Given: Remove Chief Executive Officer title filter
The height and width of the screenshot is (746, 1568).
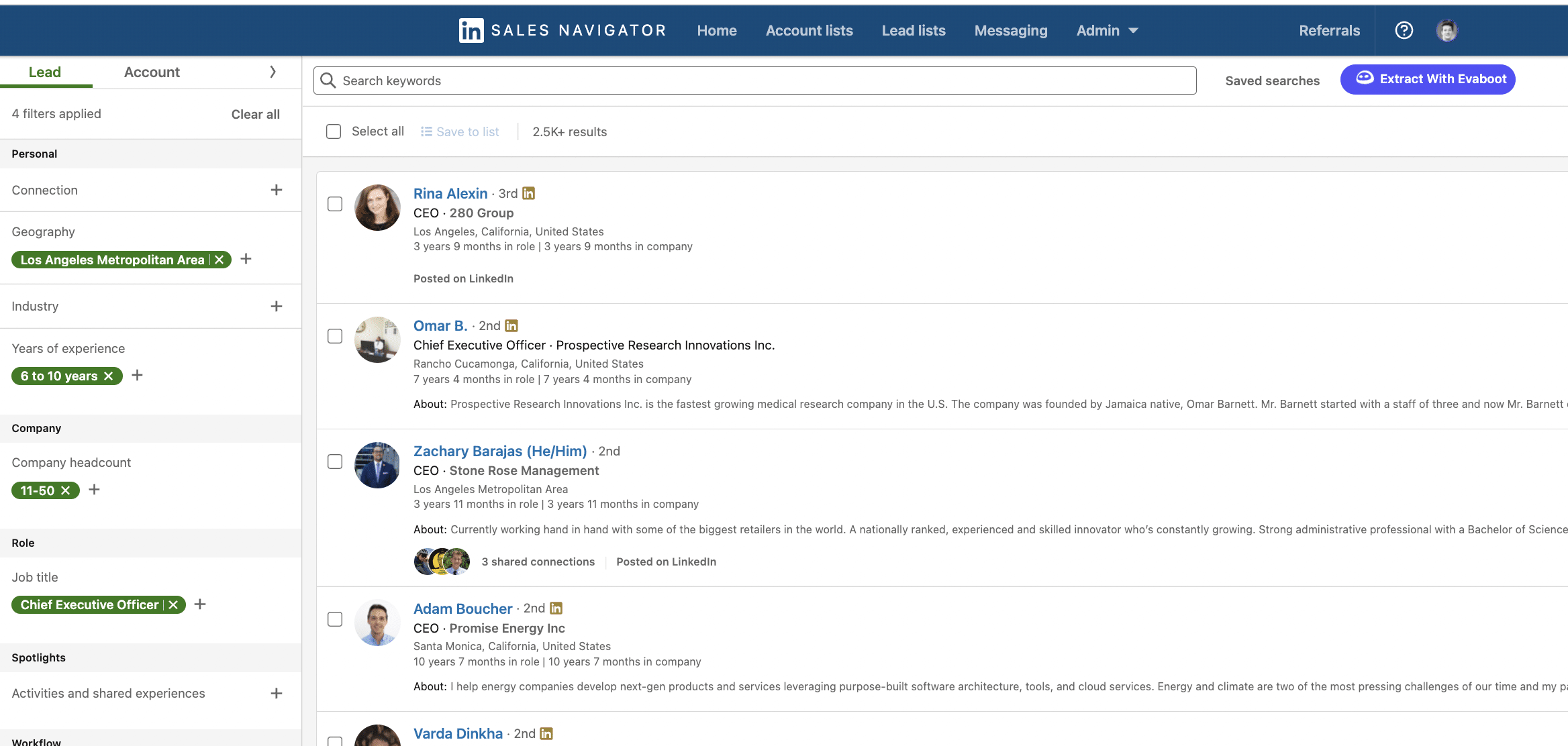Looking at the screenshot, I should point(173,604).
